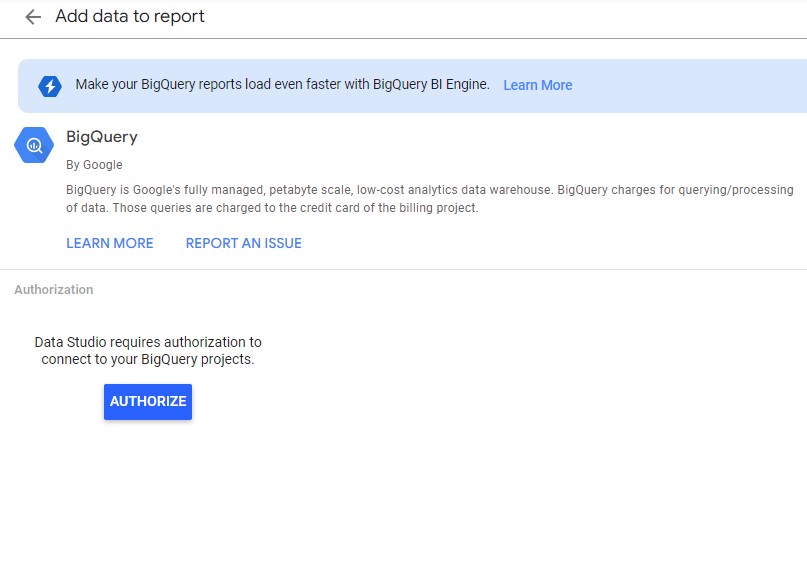
Task: Click REPORT AN ISSUE link
Action: [x=243, y=243]
